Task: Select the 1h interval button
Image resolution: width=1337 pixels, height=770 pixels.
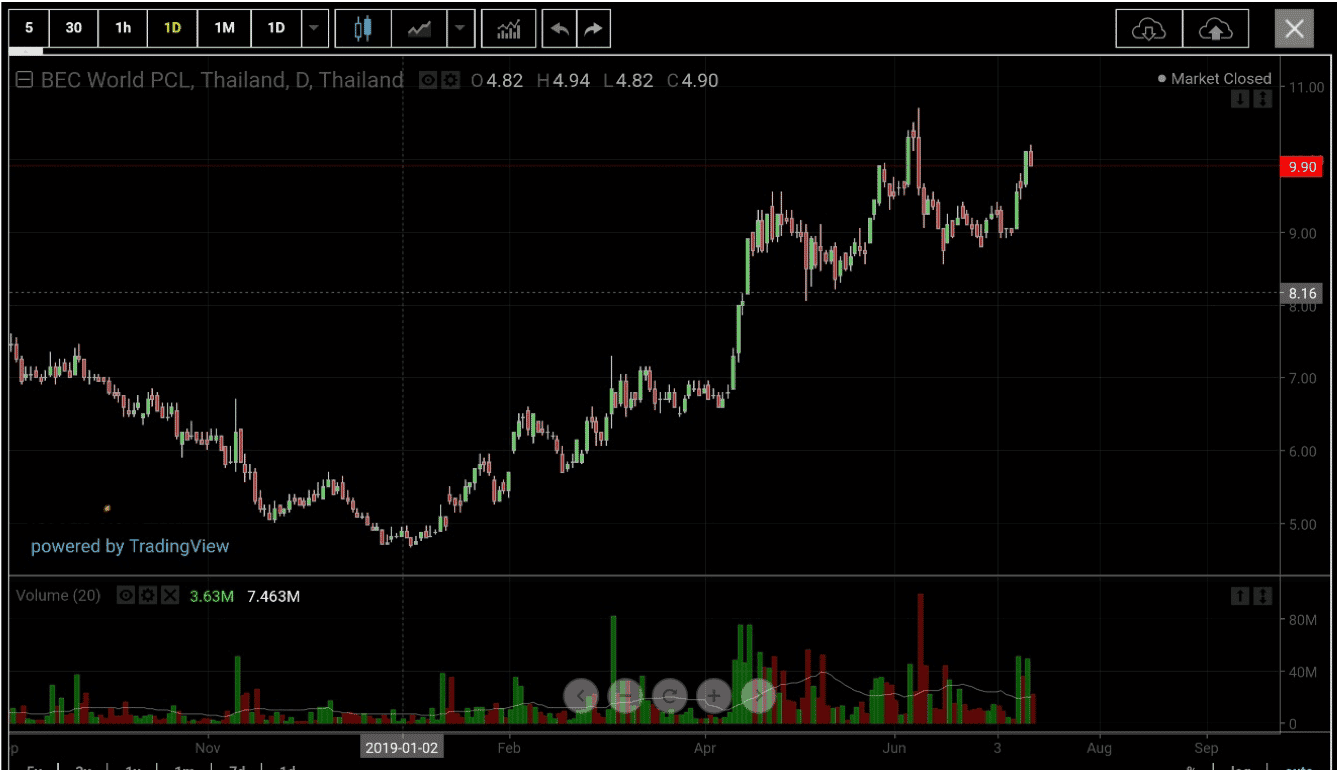Action: pos(123,28)
